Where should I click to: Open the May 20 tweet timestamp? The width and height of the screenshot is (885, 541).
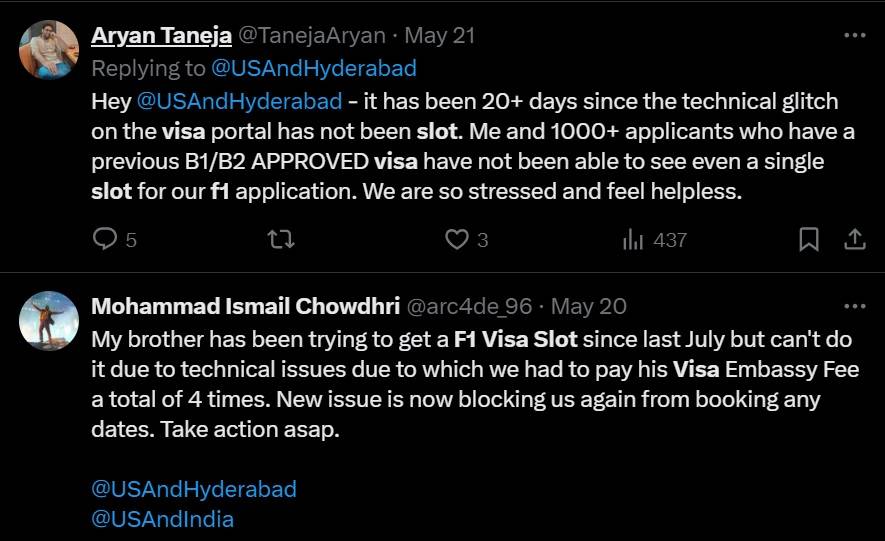point(589,305)
